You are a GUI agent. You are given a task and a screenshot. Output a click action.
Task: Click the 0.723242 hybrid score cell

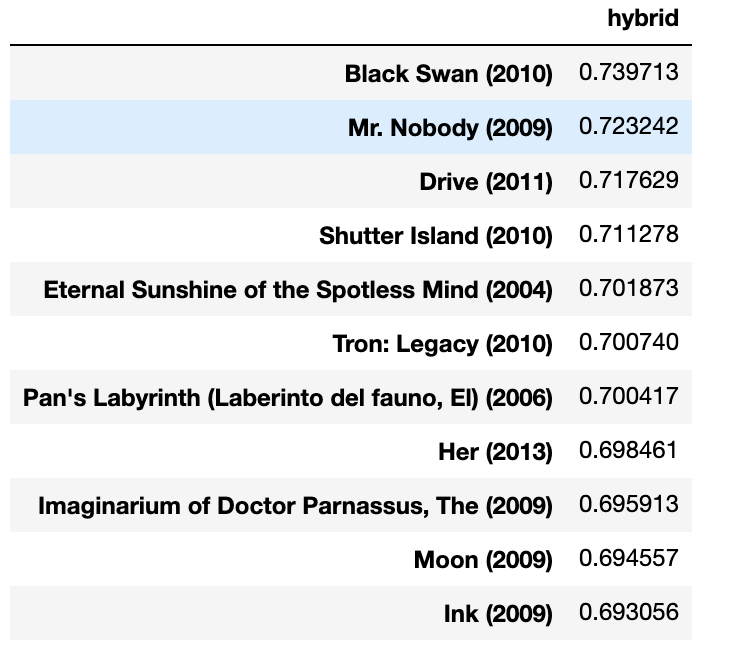(x=628, y=127)
